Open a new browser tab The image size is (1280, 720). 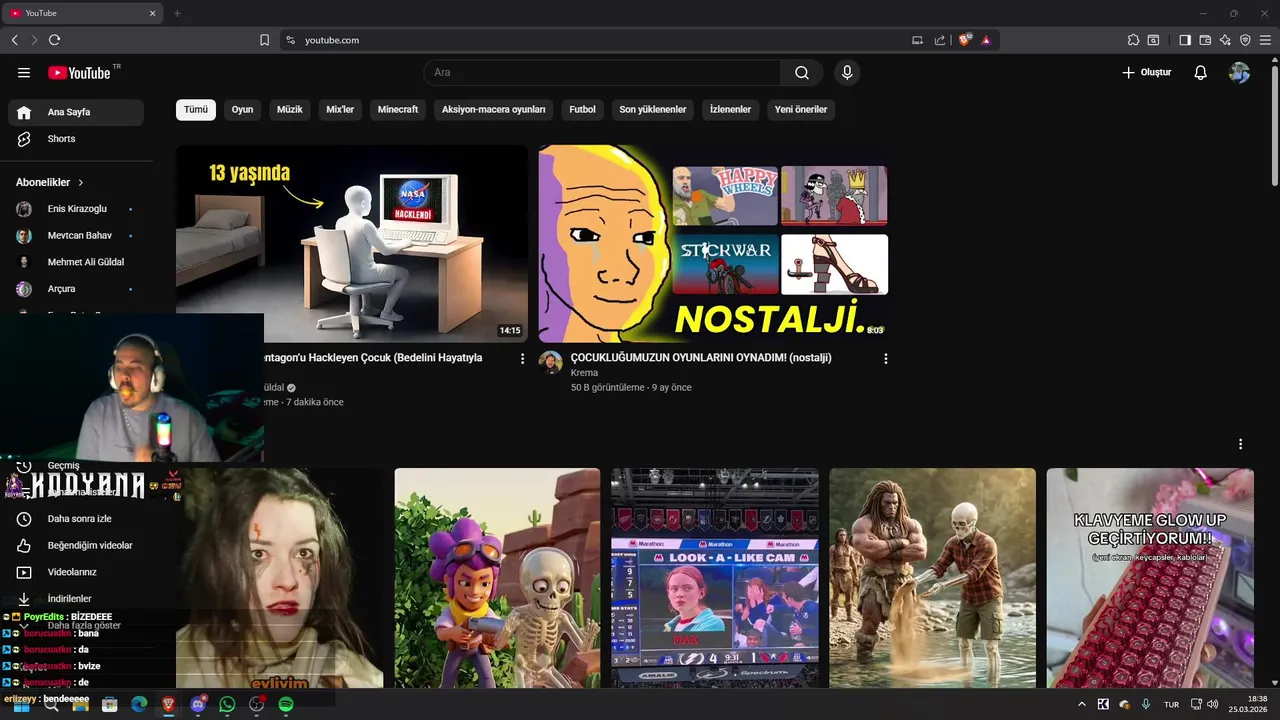pos(177,13)
